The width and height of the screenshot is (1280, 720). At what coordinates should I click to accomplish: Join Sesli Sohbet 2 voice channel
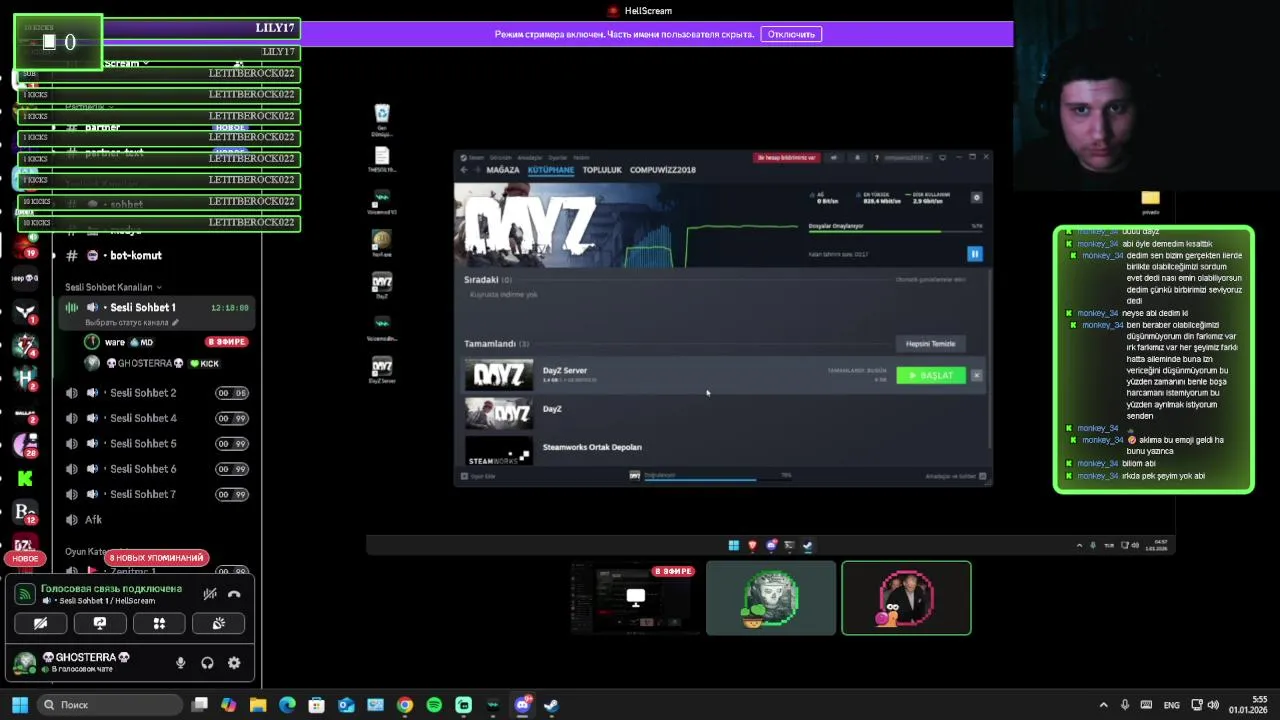click(x=155, y=393)
